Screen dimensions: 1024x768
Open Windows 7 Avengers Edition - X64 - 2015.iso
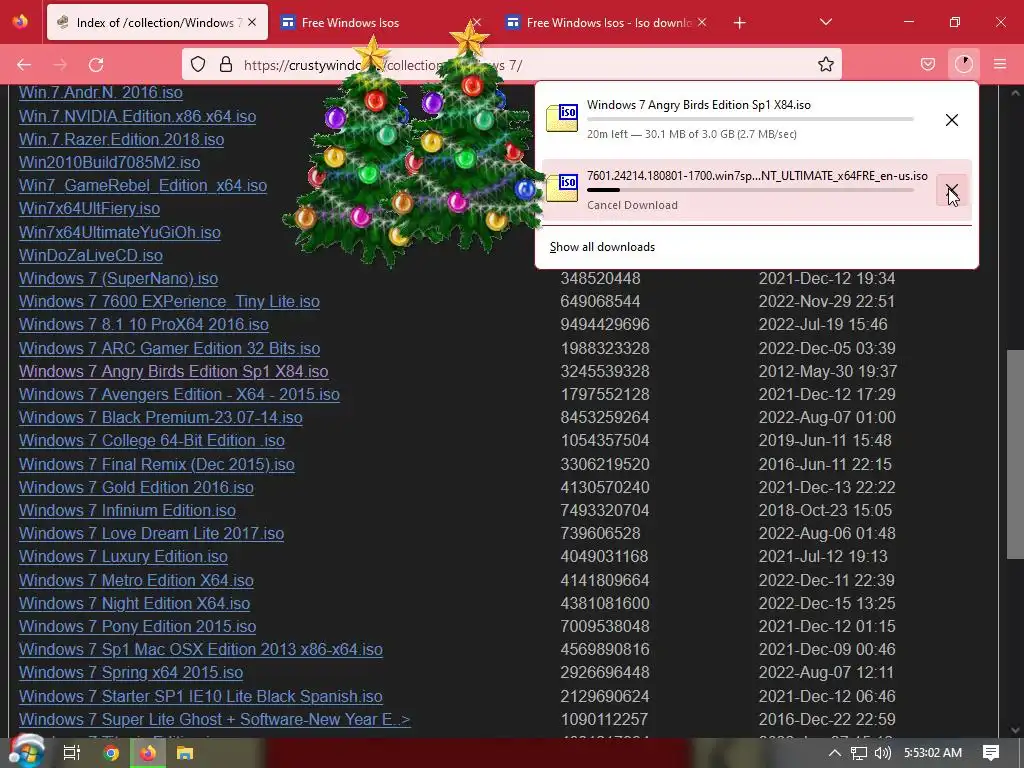click(x=179, y=394)
